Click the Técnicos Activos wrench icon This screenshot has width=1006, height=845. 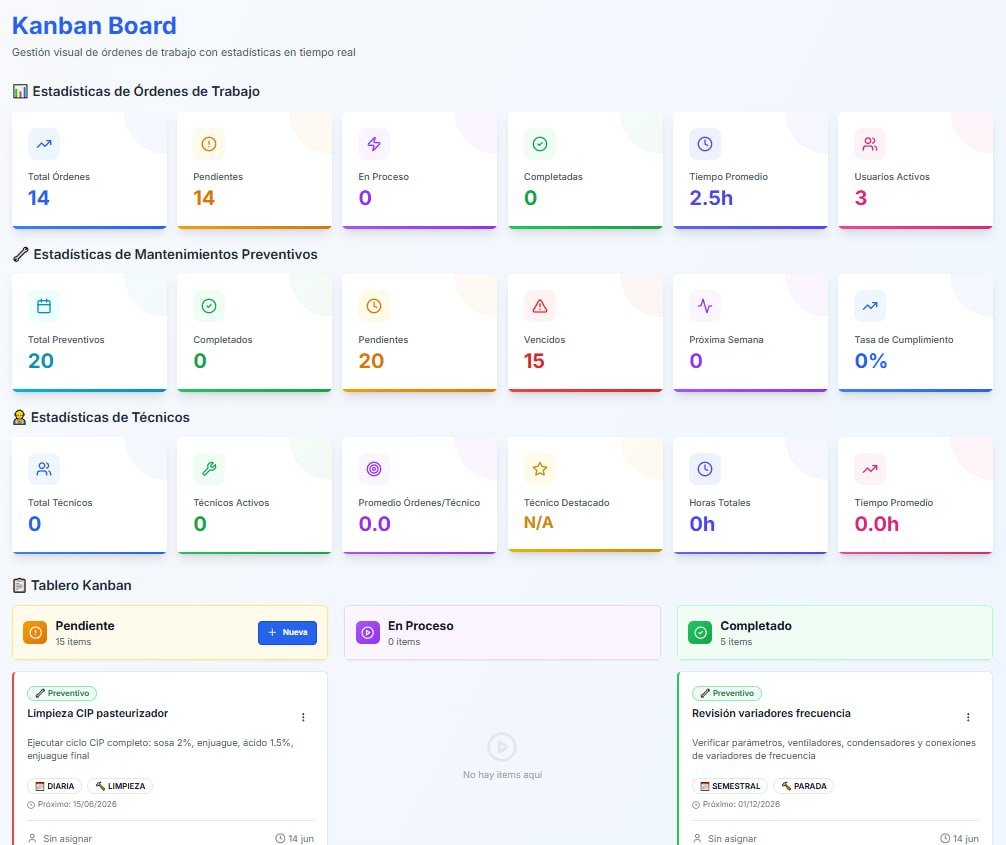click(x=209, y=469)
